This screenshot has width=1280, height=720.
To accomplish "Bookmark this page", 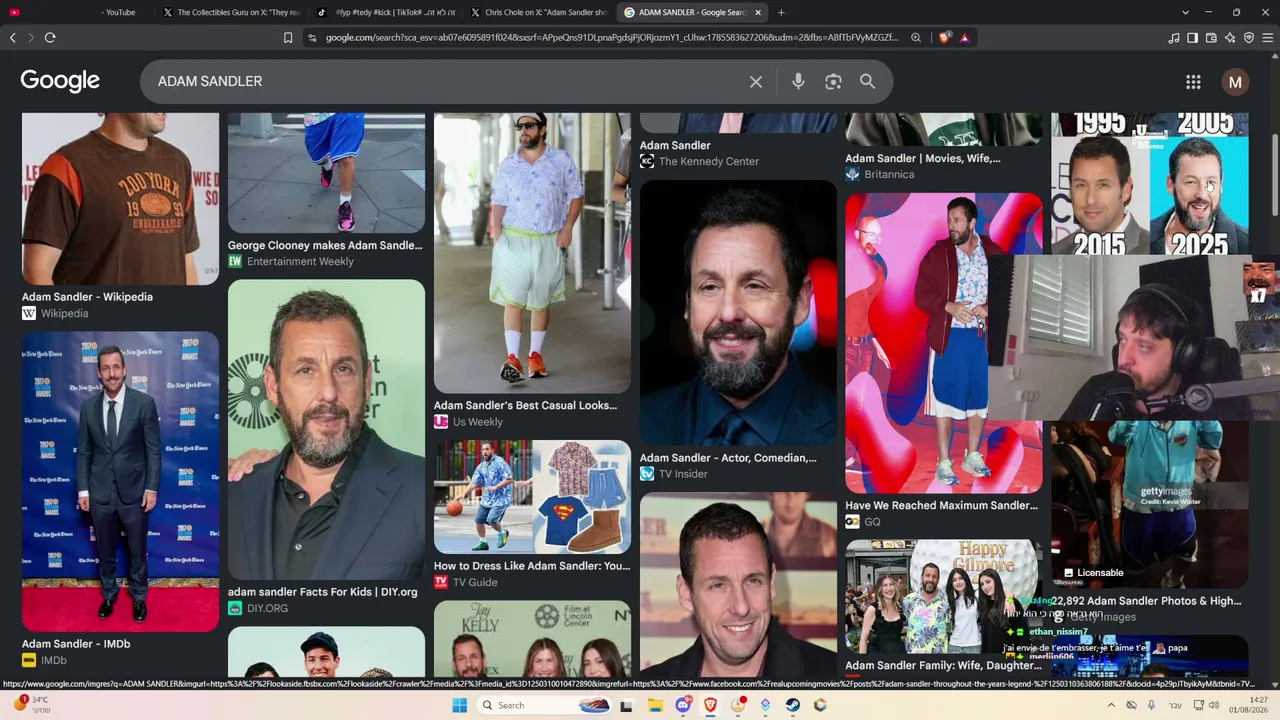I will (288, 38).
